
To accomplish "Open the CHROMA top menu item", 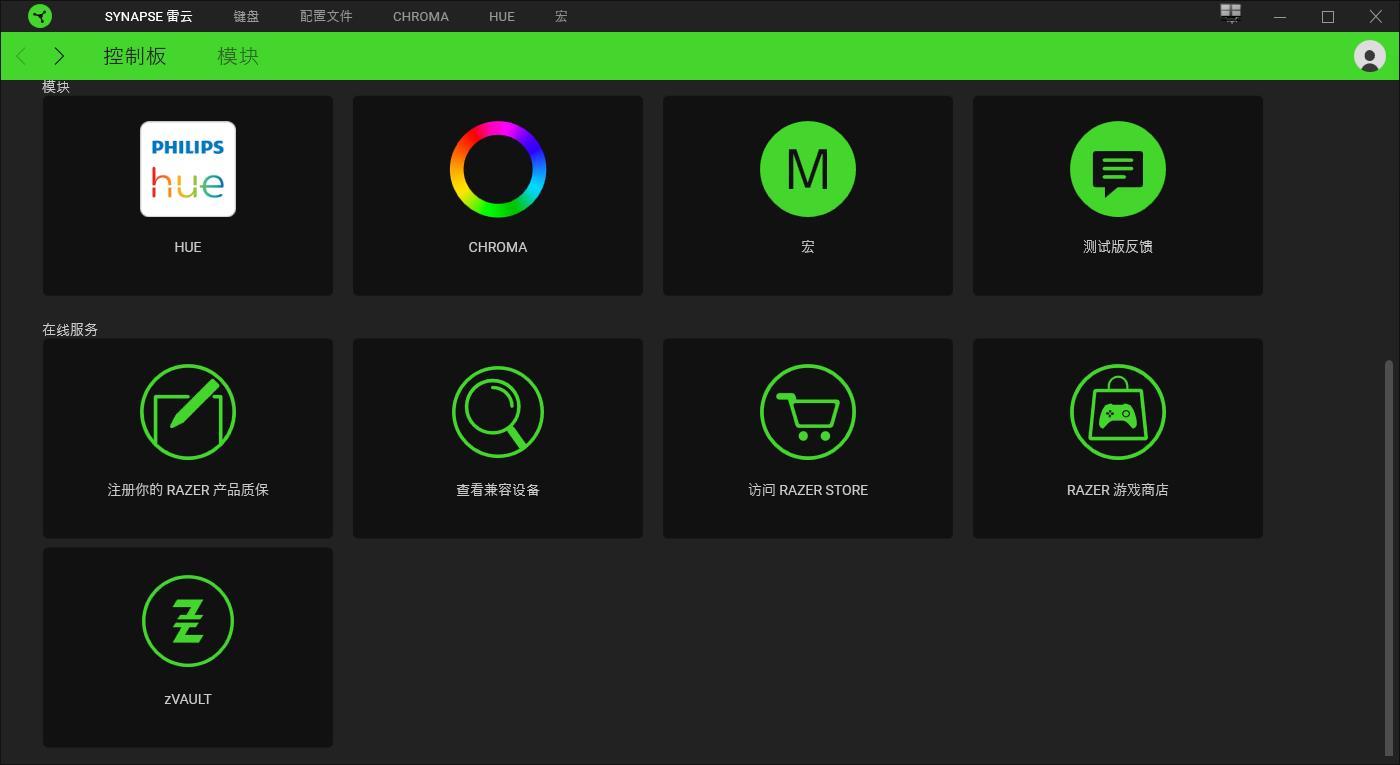I will click(x=421, y=16).
